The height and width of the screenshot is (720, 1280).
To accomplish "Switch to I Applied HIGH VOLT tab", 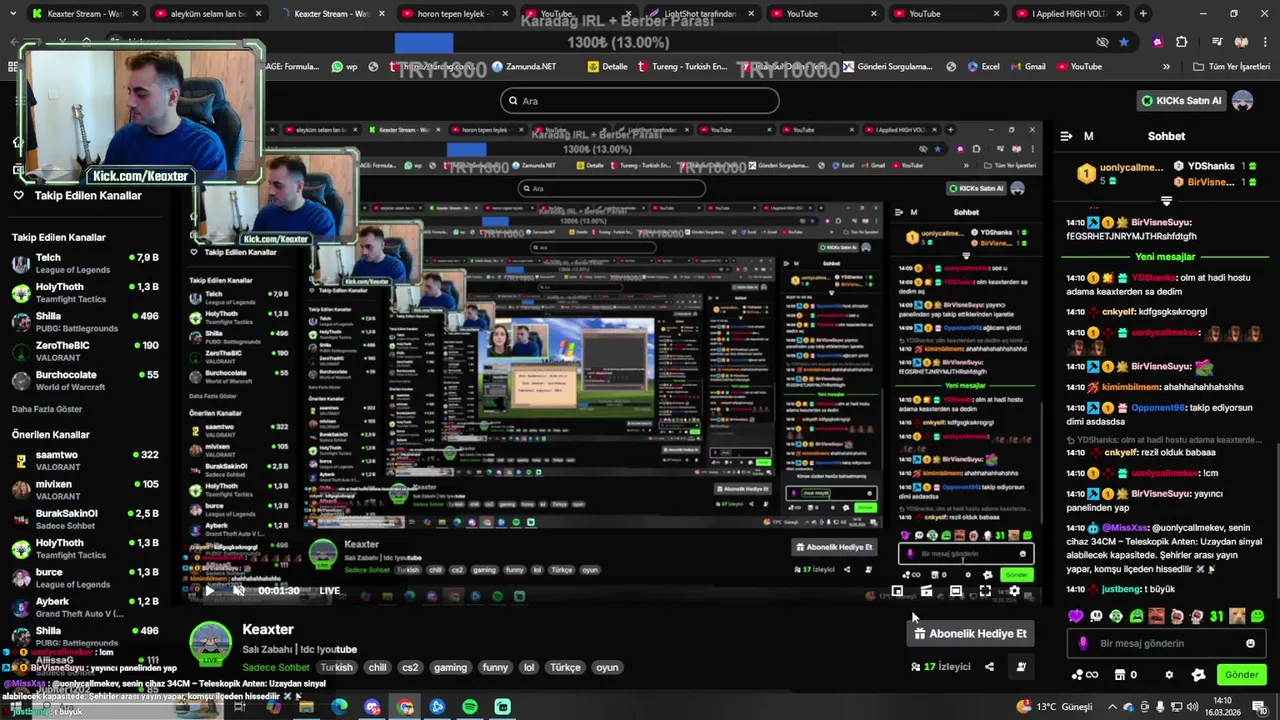I will pos(1070,14).
